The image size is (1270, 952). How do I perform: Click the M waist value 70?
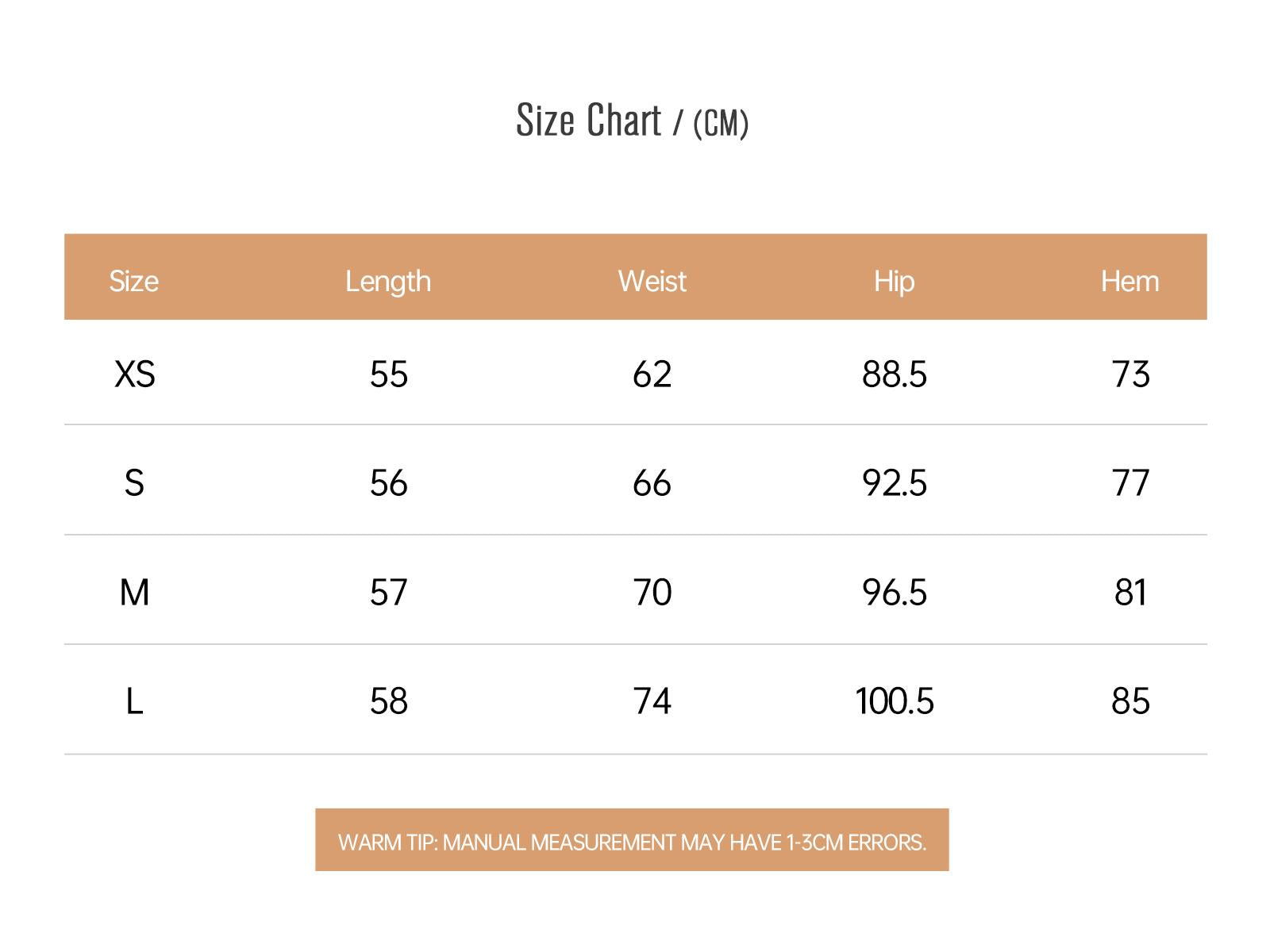(652, 592)
